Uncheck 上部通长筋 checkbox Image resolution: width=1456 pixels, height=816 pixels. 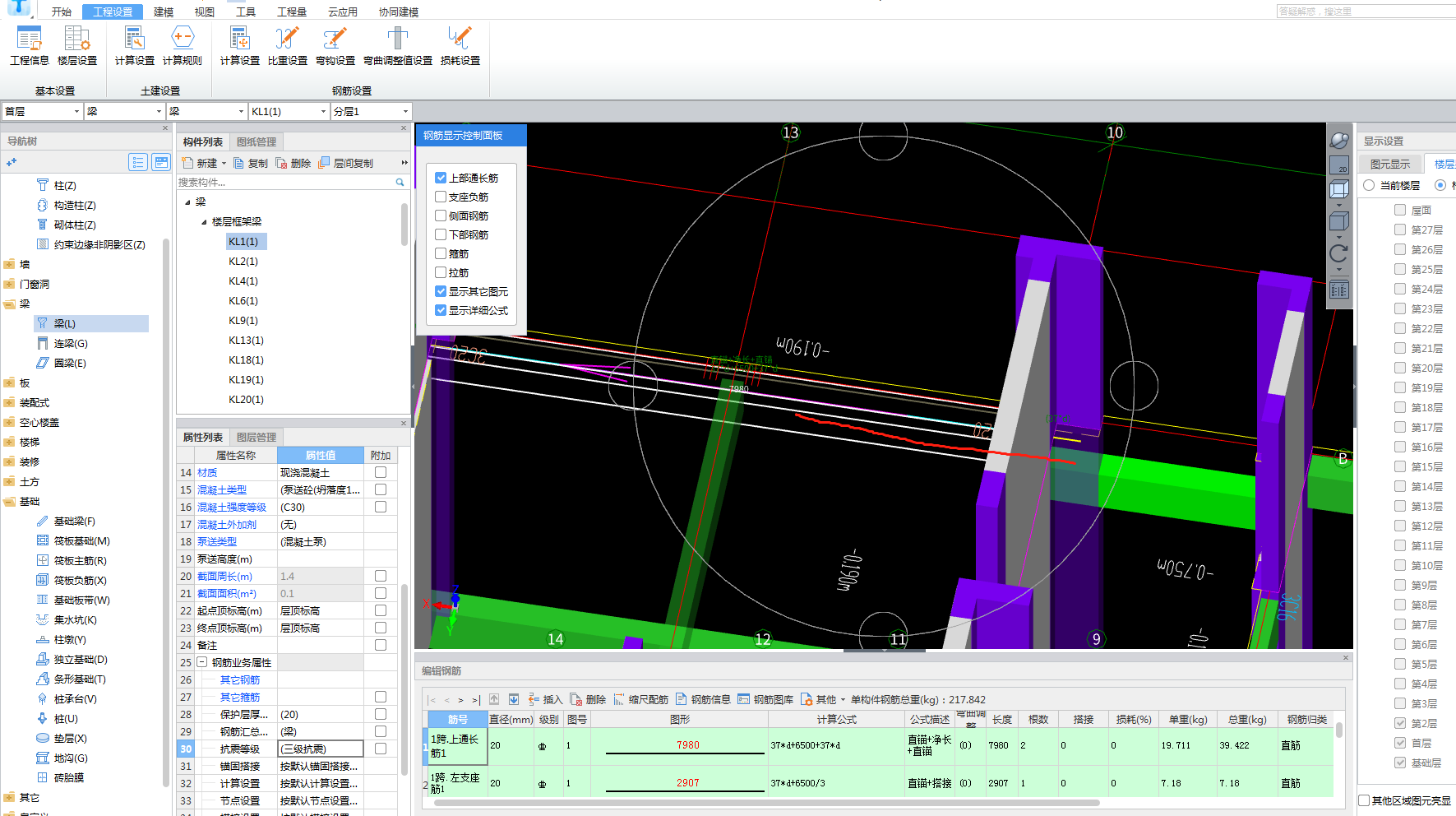coord(441,178)
